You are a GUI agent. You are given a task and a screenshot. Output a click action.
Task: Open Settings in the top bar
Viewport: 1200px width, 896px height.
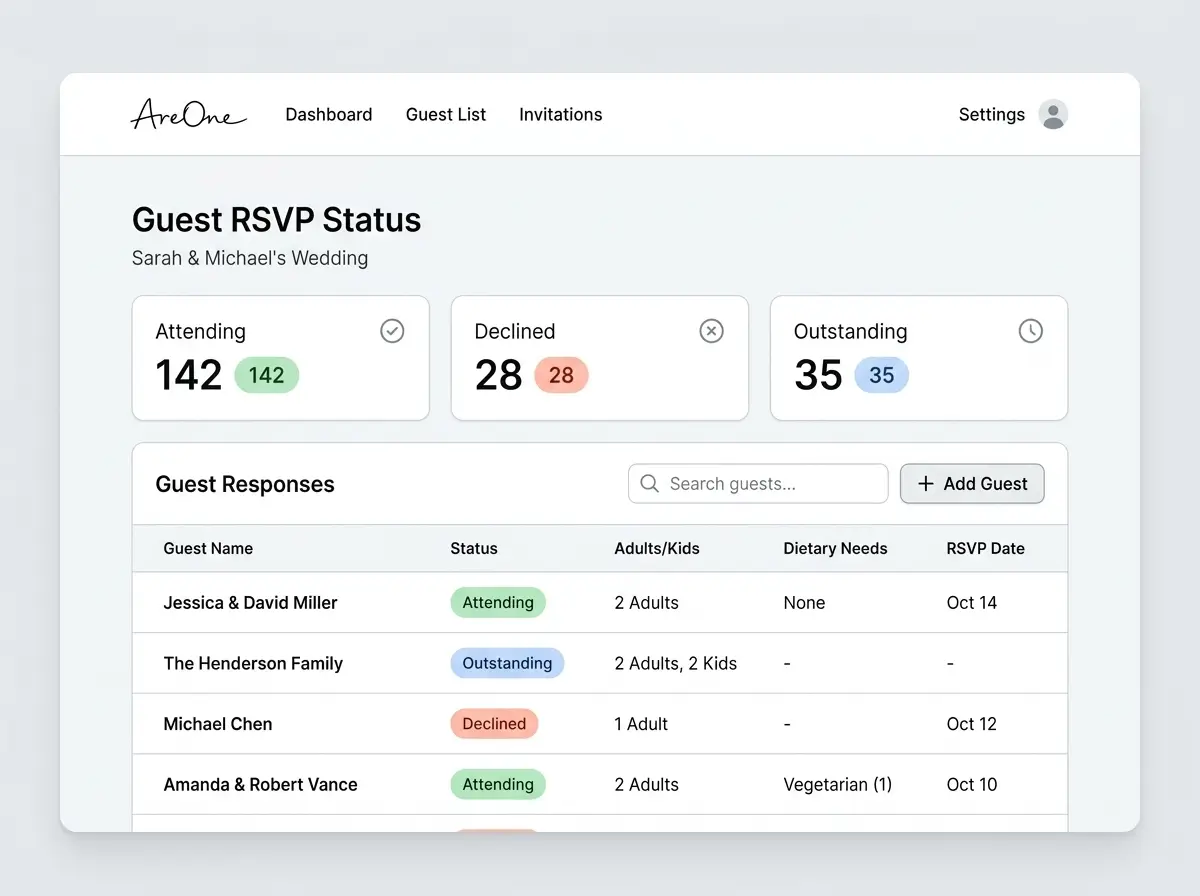[x=992, y=115]
